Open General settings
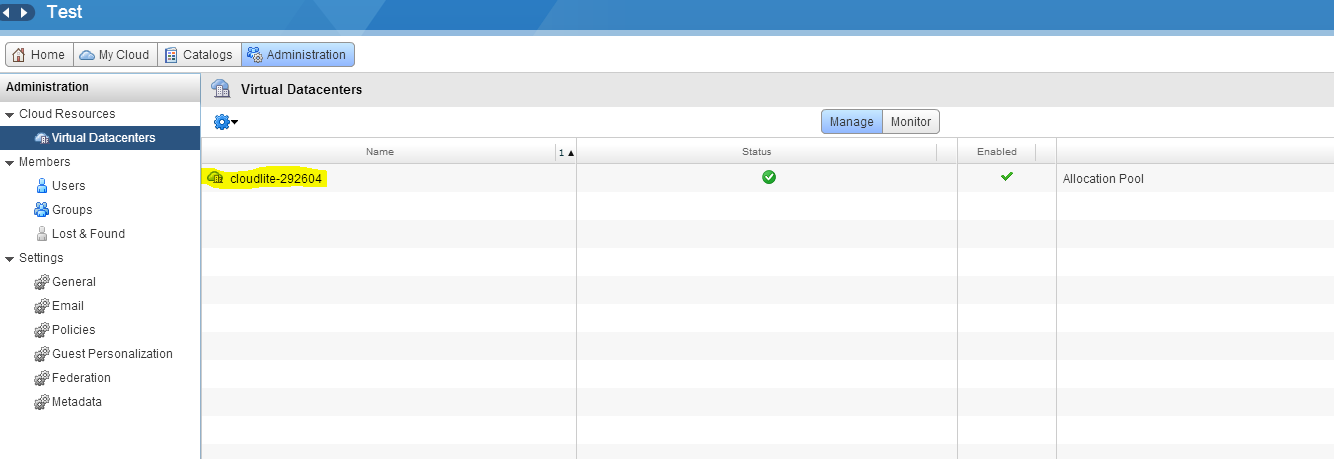 point(74,282)
